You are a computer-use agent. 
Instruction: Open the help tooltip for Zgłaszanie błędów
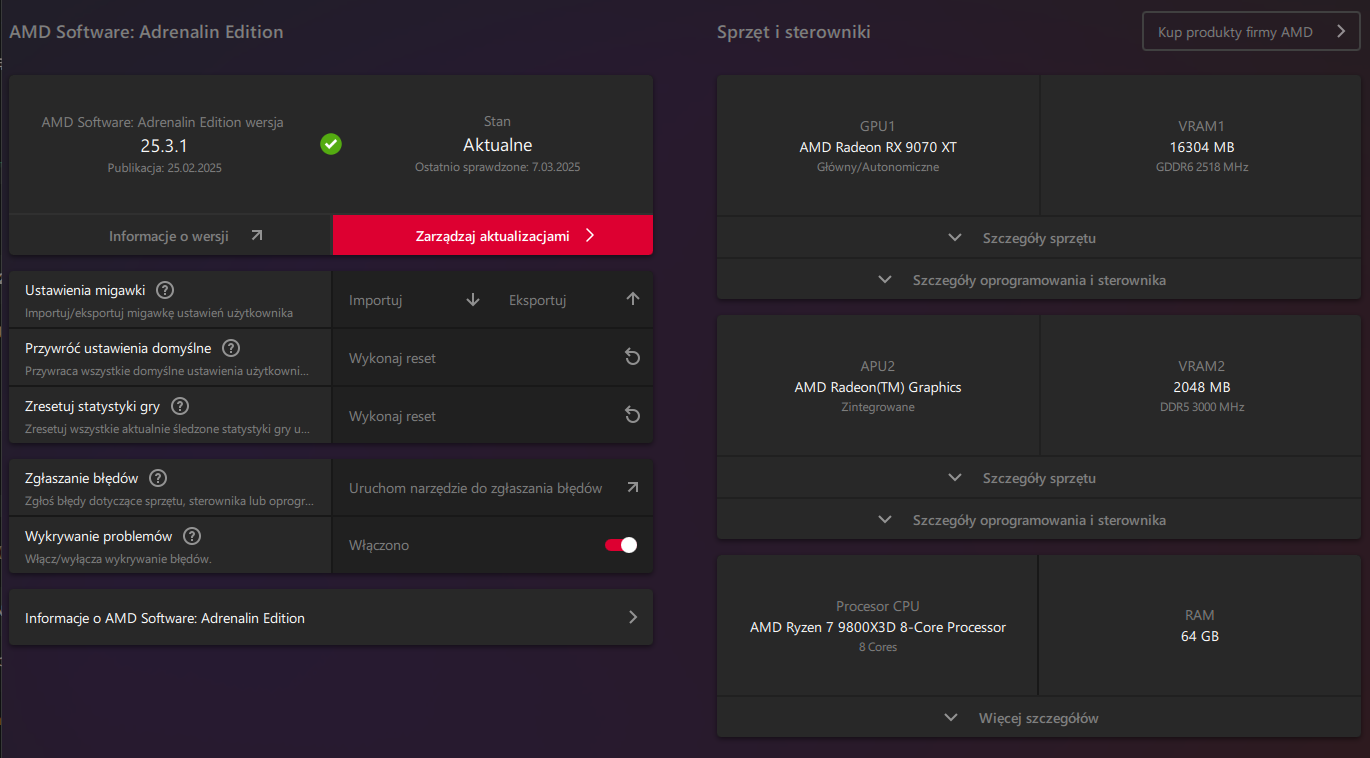(x=158, y=478)
